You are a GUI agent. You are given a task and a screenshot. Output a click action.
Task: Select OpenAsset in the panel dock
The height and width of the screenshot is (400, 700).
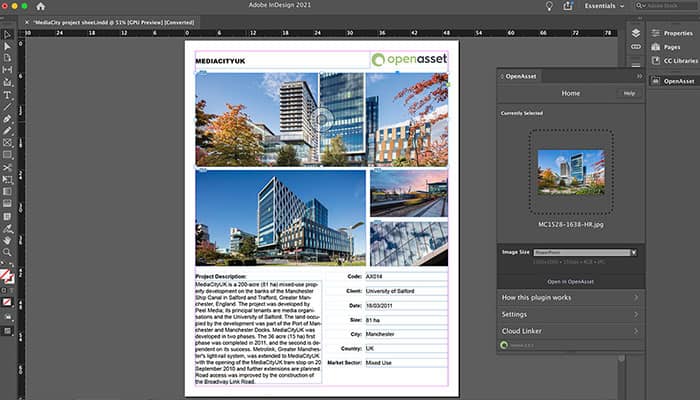(673, 81)
